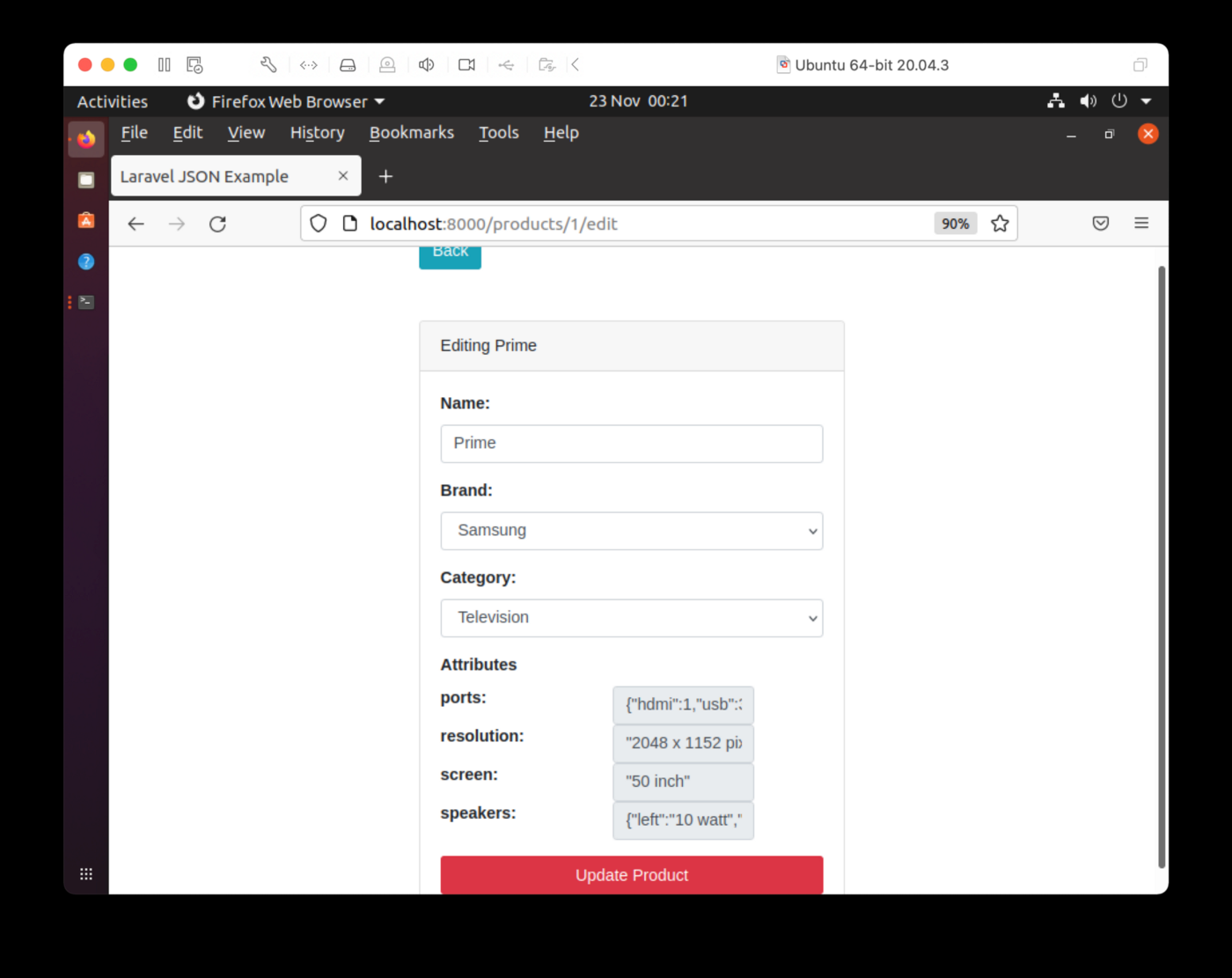Screen dimensions: 1232x978
Task: Open VM settings wrench icon
Action: coord(268,65)
